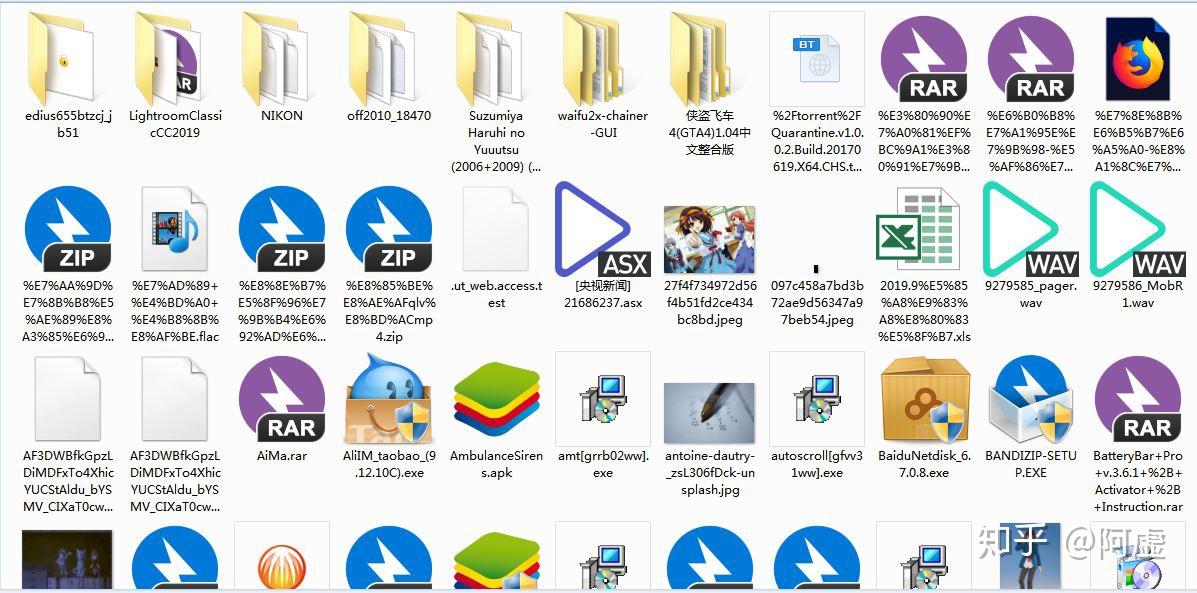Click the file name 9279586_MobR1.wav

pos(1137,294)
